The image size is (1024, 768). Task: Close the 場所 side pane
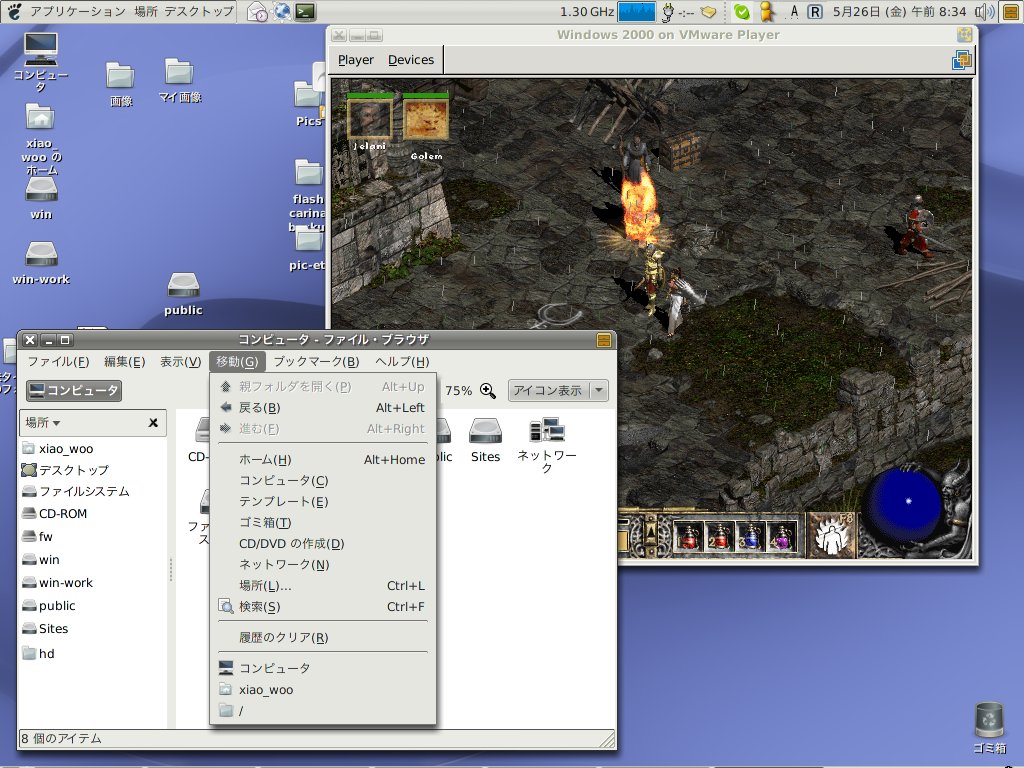click(x=153, y=423)
